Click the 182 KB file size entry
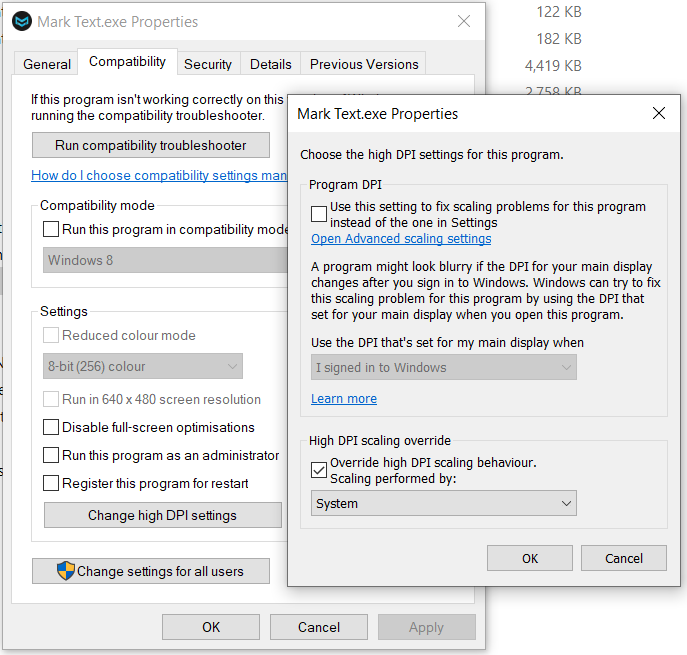This screenshot has height=655, width=687. 559,39
